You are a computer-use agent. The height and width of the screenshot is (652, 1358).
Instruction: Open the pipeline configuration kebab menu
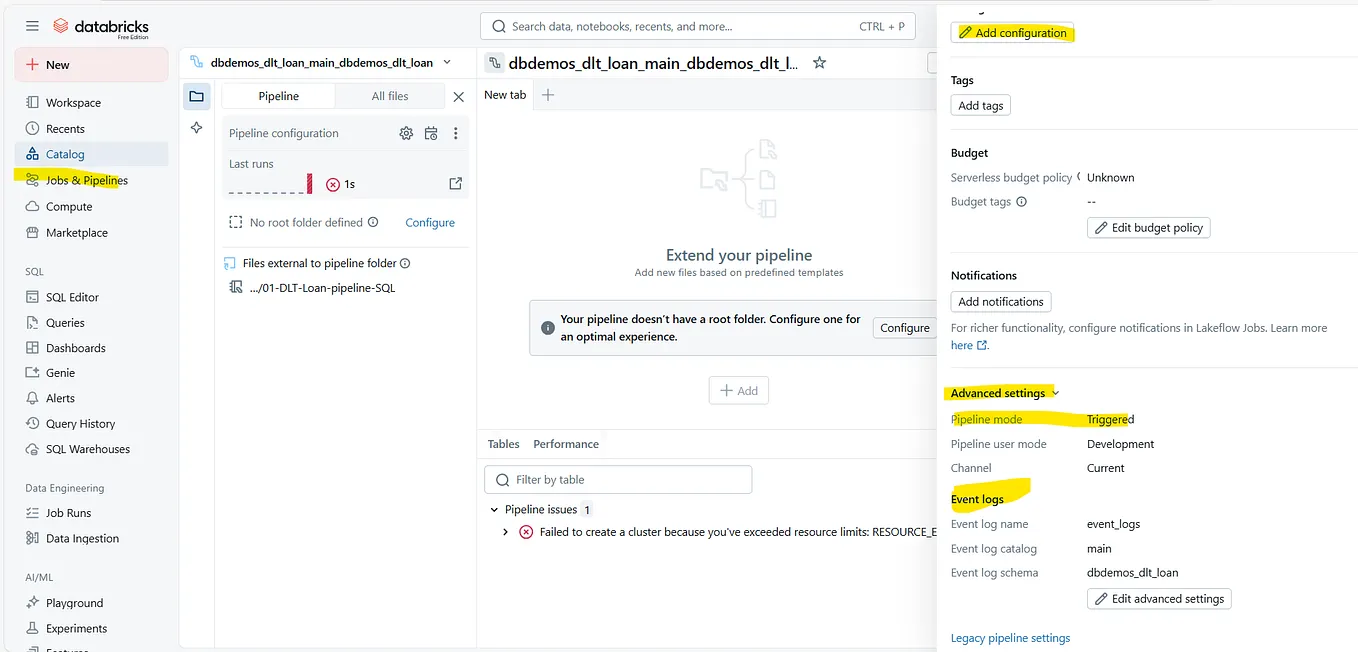tap(455, 133)
